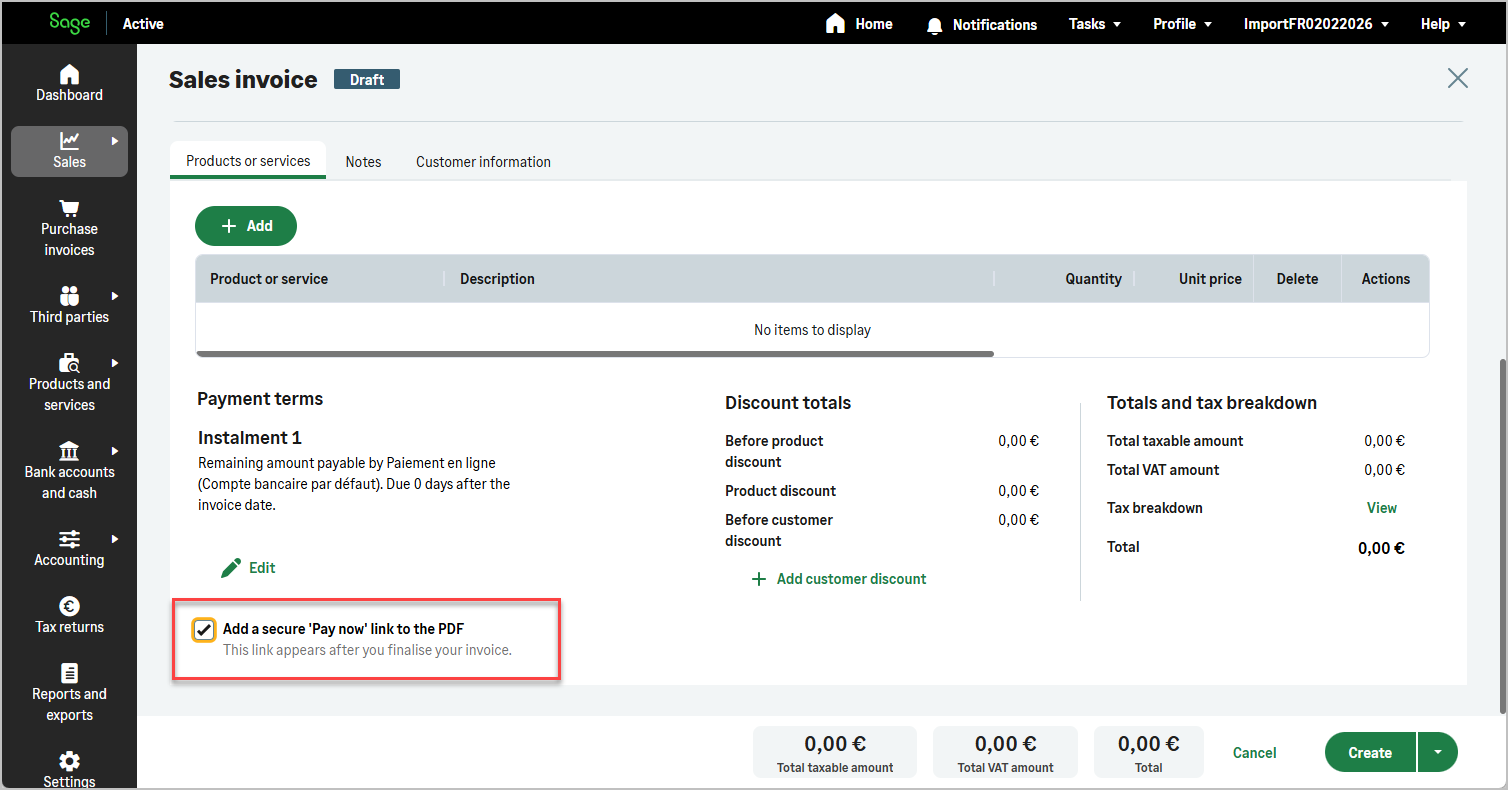Click the Cancel button
The height and width of the screenshot is (790, 1508).
1254,753
